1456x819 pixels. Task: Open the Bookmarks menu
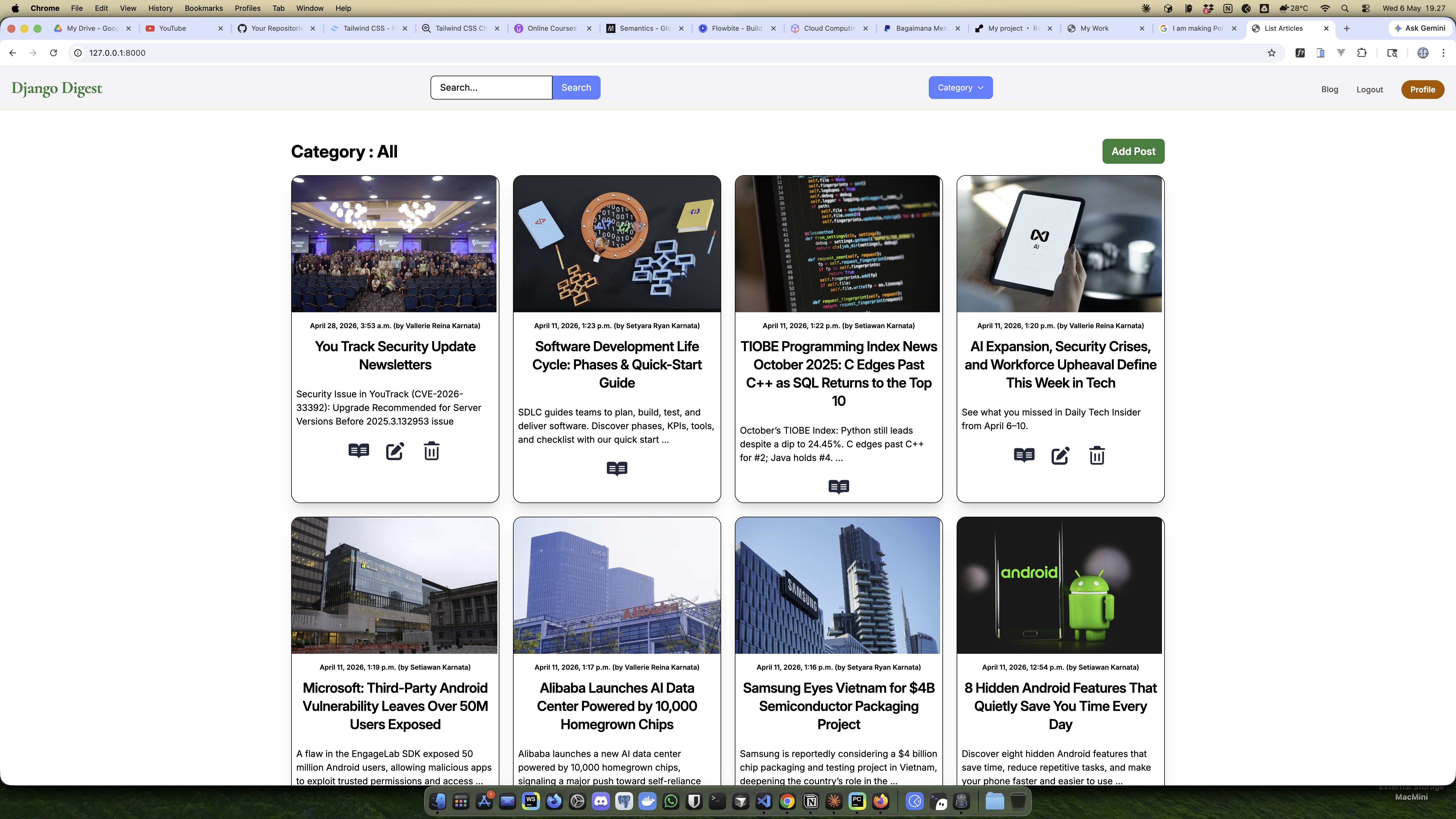[204, 8]
